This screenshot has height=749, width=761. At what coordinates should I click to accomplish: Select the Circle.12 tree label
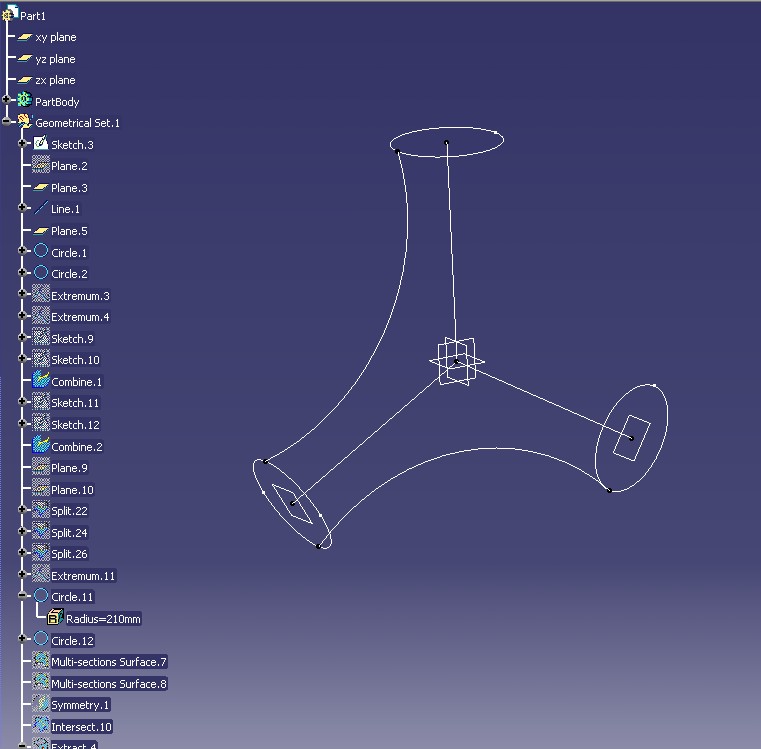72,641
